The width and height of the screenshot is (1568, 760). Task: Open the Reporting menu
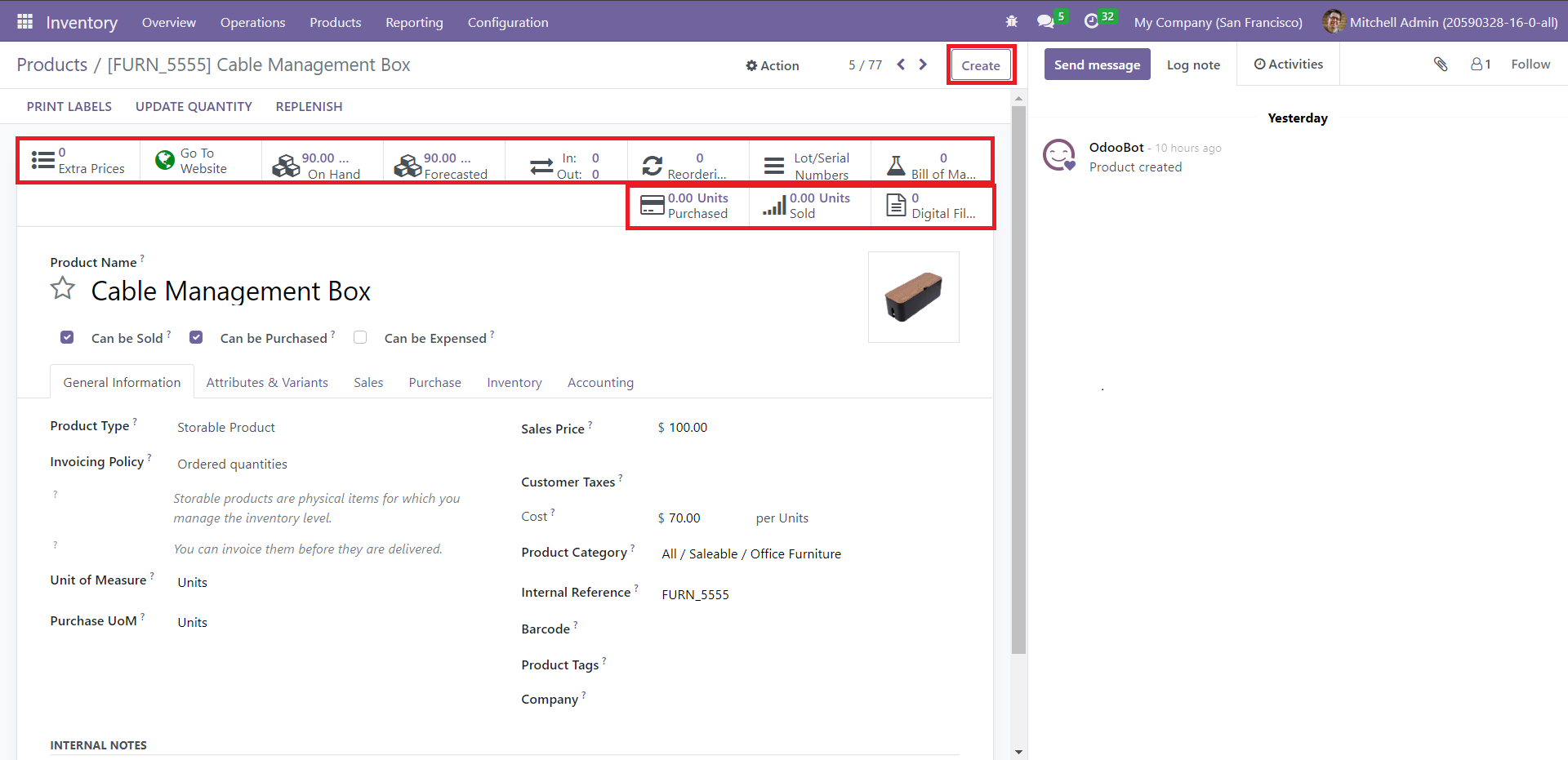pos(414,22)
